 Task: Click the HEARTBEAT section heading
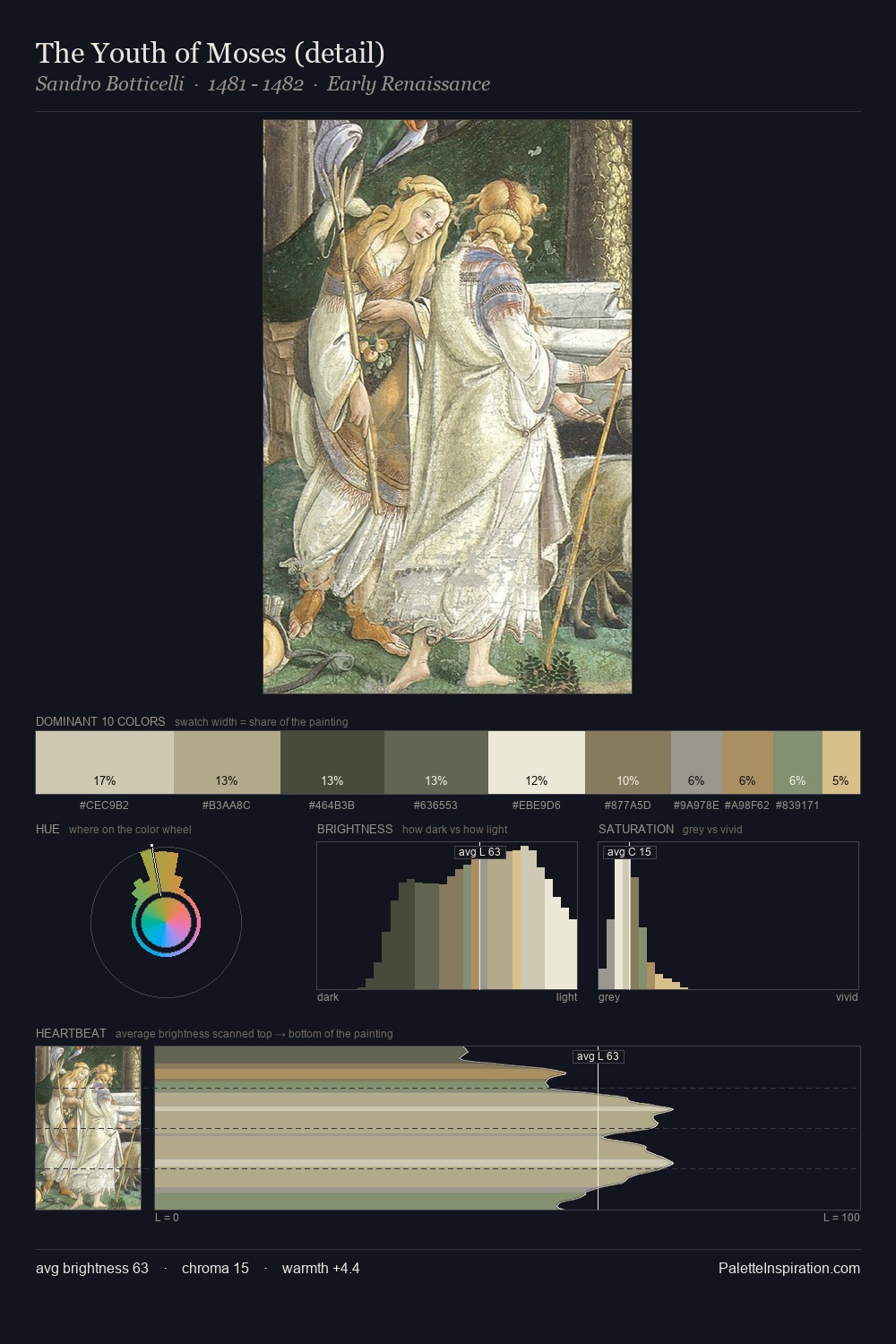[x=71, y=1033]
